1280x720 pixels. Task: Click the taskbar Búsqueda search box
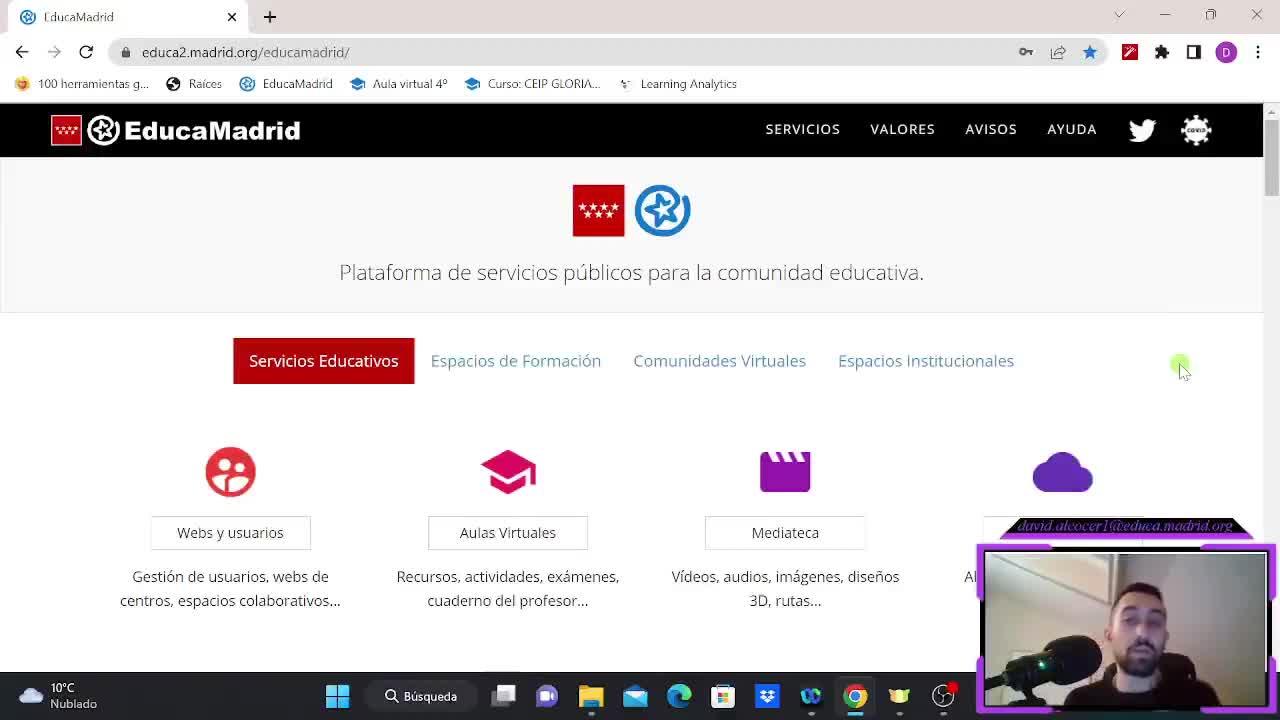tap(422, 696)
